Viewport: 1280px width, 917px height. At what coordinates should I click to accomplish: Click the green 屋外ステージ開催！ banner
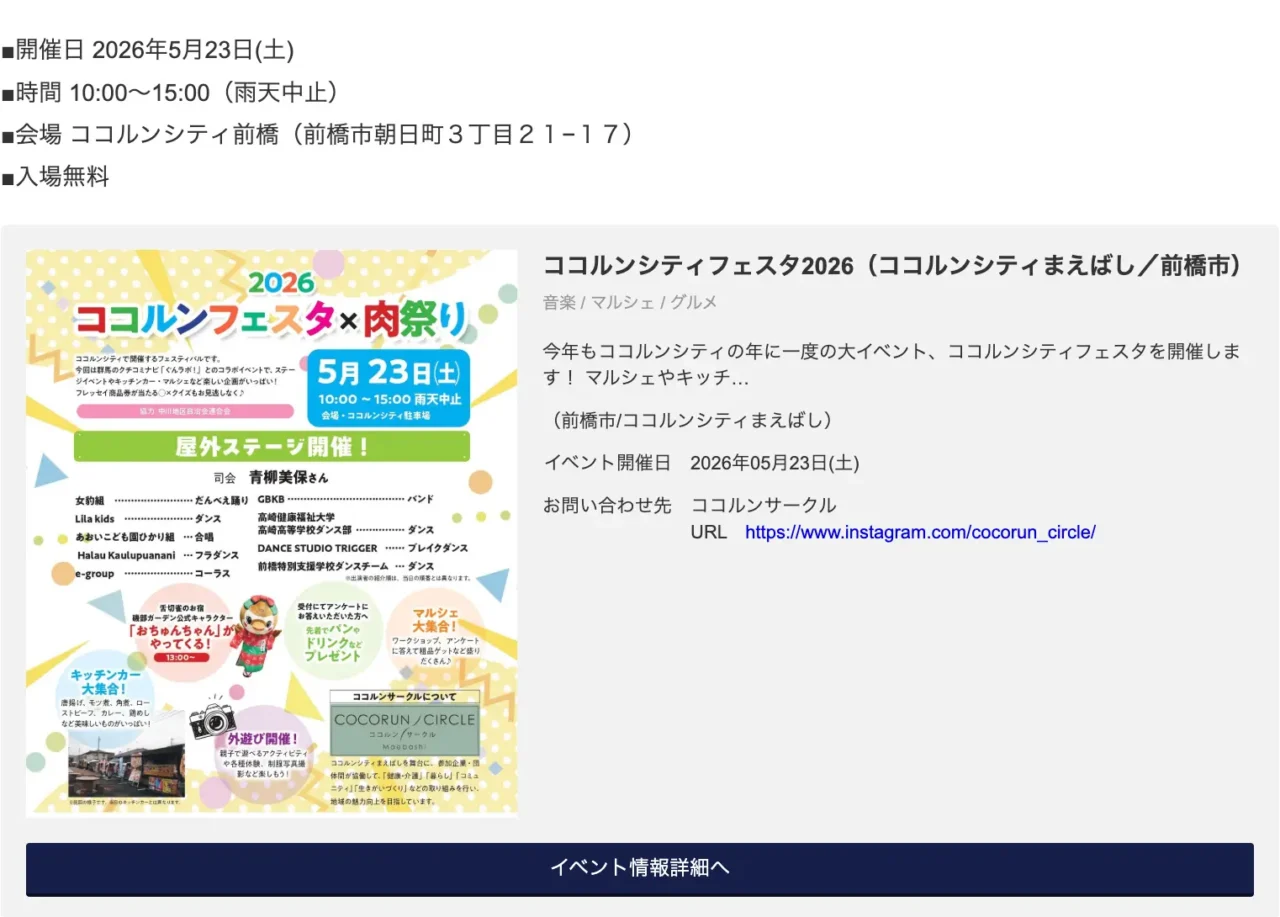point(271,446)
